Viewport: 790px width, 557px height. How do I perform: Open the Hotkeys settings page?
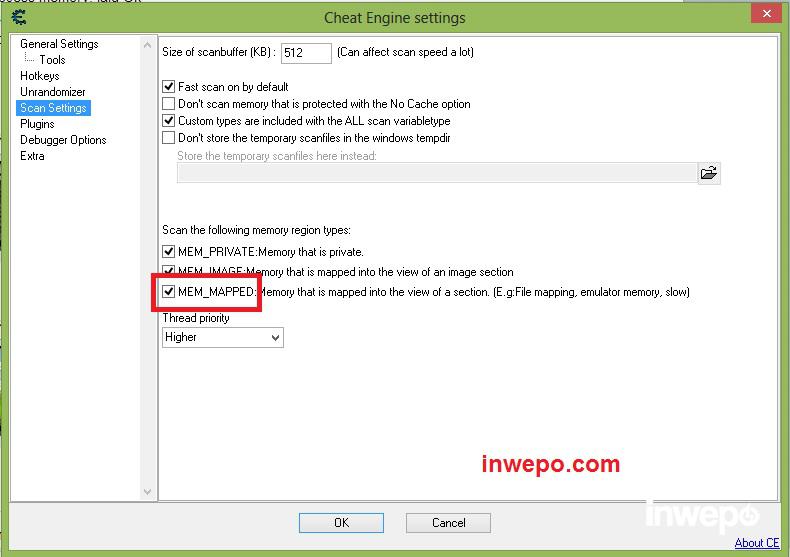point(40,76)
